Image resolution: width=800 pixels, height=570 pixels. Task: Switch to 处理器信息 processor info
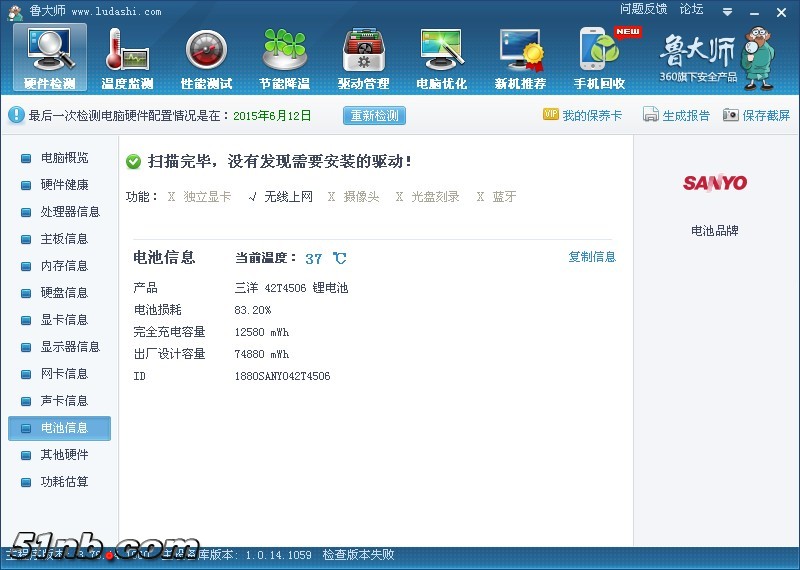[x=70, y=212]
